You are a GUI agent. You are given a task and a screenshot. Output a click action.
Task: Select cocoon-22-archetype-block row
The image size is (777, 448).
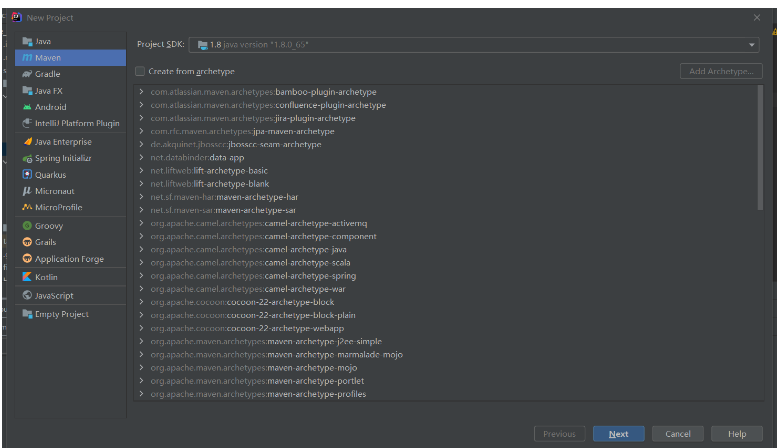tap(445, 302)
